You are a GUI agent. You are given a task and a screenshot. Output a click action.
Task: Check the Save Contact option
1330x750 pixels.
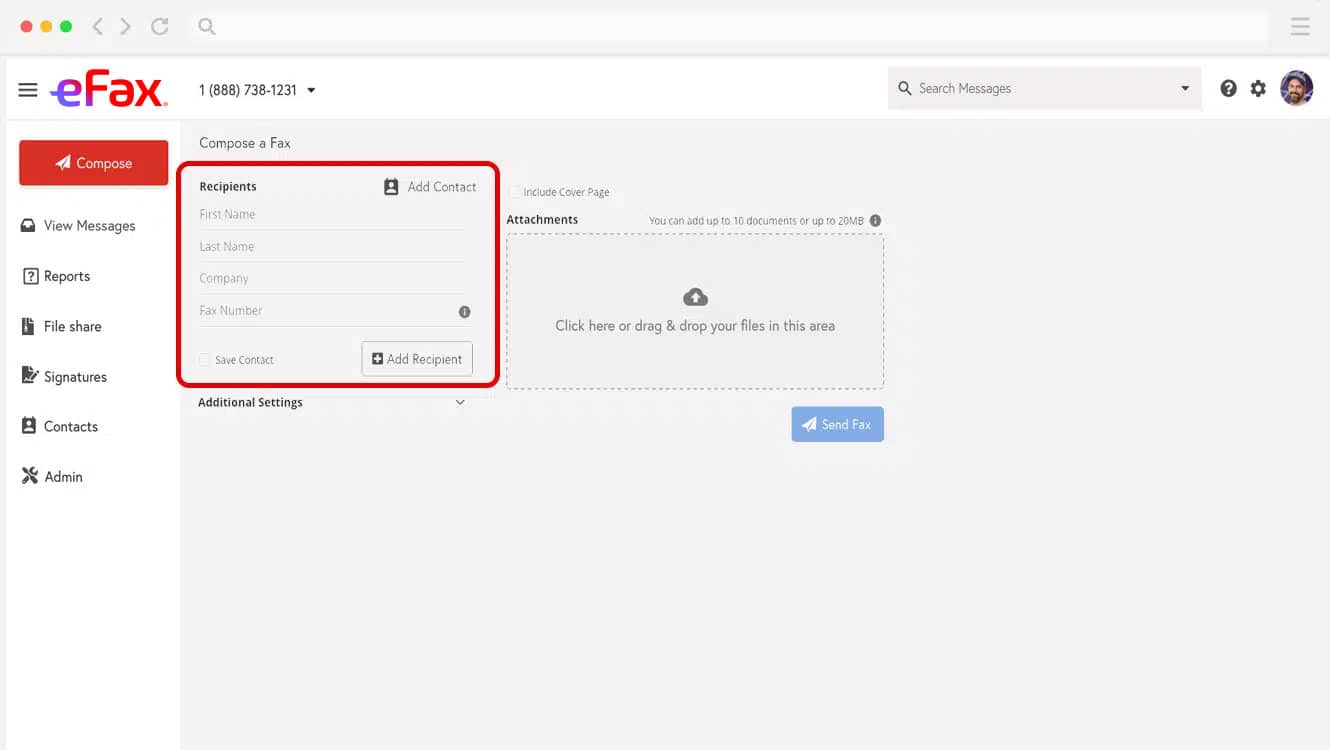point(204,359)
